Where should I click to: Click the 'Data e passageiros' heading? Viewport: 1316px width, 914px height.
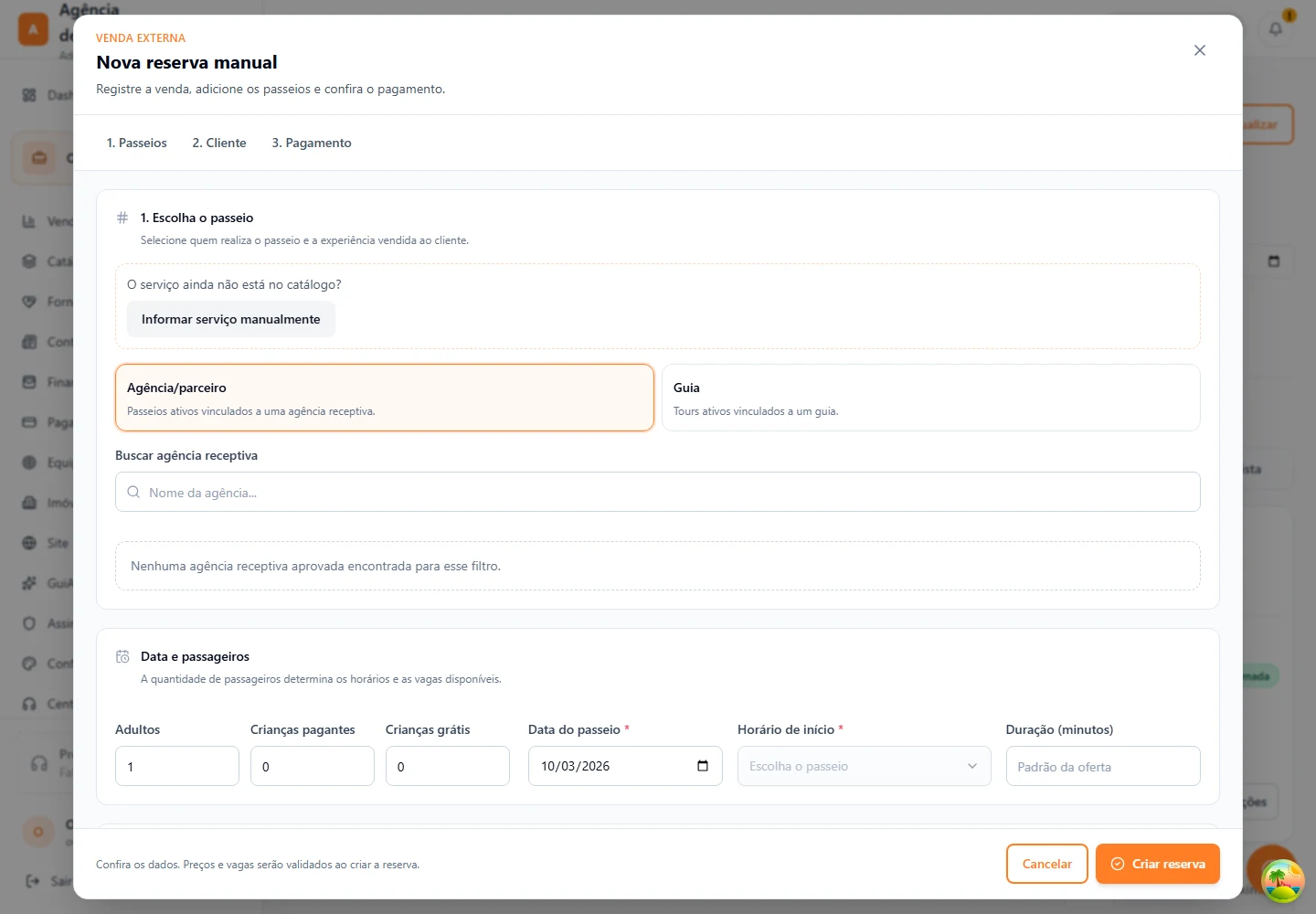pyautogui.click(x=195, y=656)
